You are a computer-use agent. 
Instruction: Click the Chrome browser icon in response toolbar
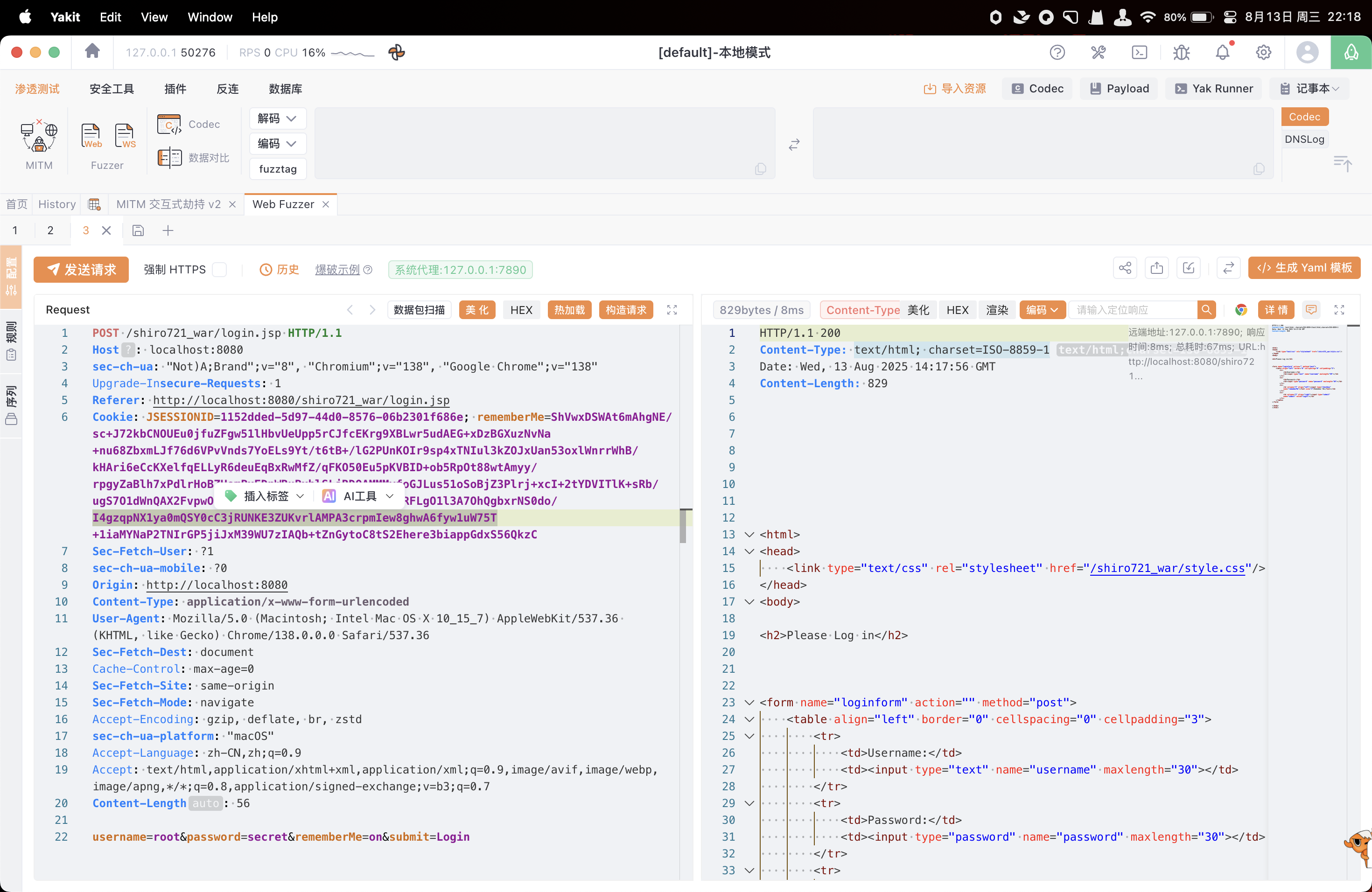1241,310
